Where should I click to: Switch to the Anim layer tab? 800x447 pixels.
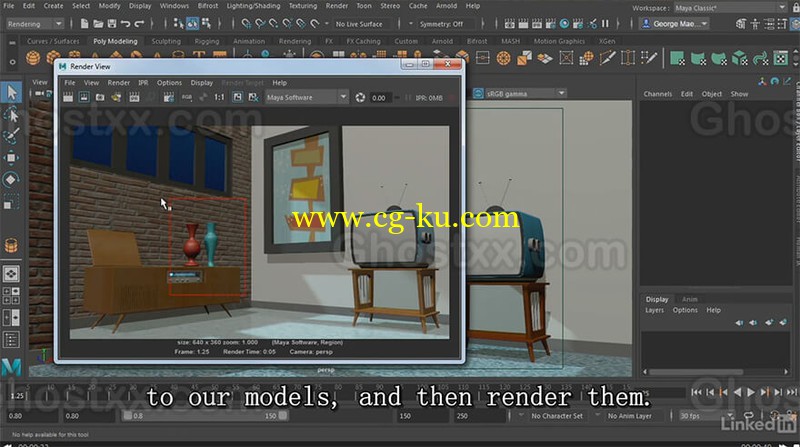689,300
